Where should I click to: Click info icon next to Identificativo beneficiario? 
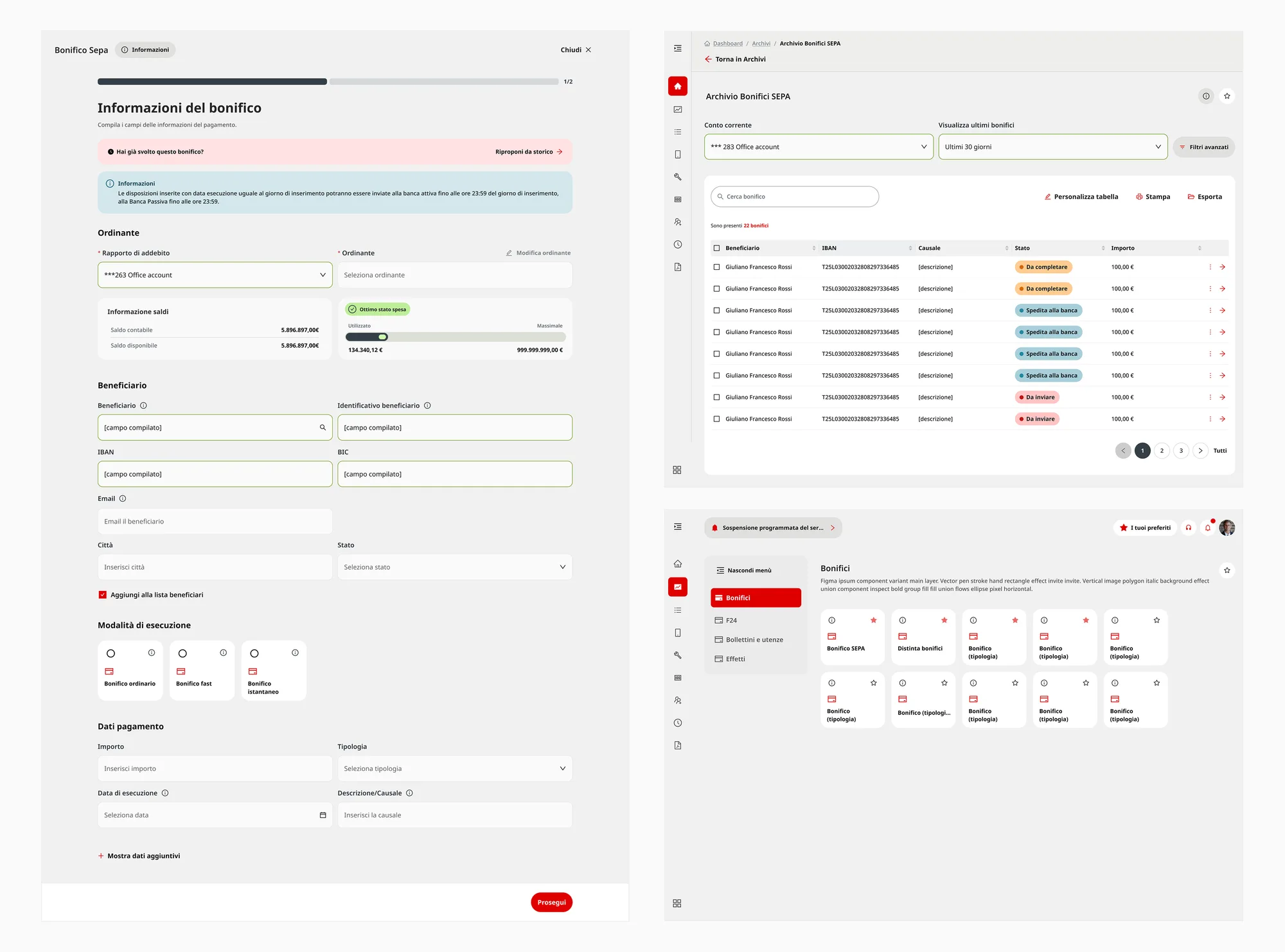tap(427, 405)
